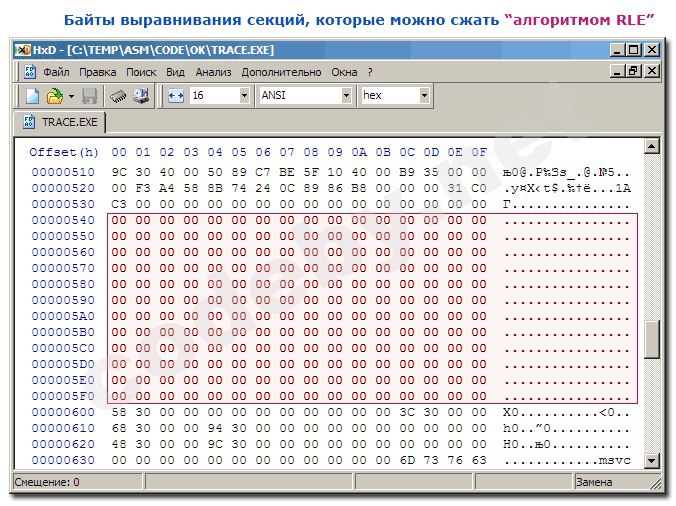Click the HxD app icon in title bar
676x506 pixels.
(22, 50)
